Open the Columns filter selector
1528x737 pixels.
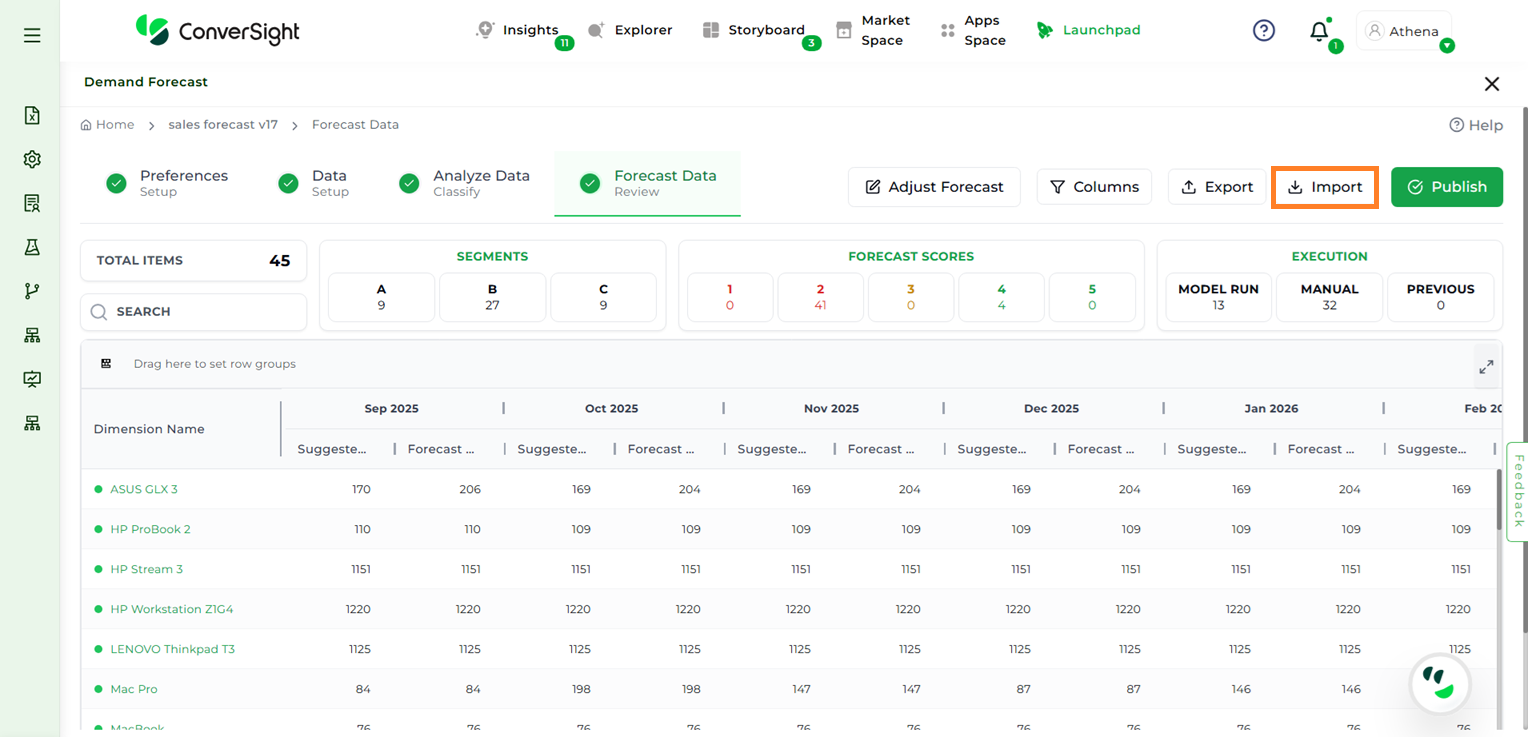1094,187
